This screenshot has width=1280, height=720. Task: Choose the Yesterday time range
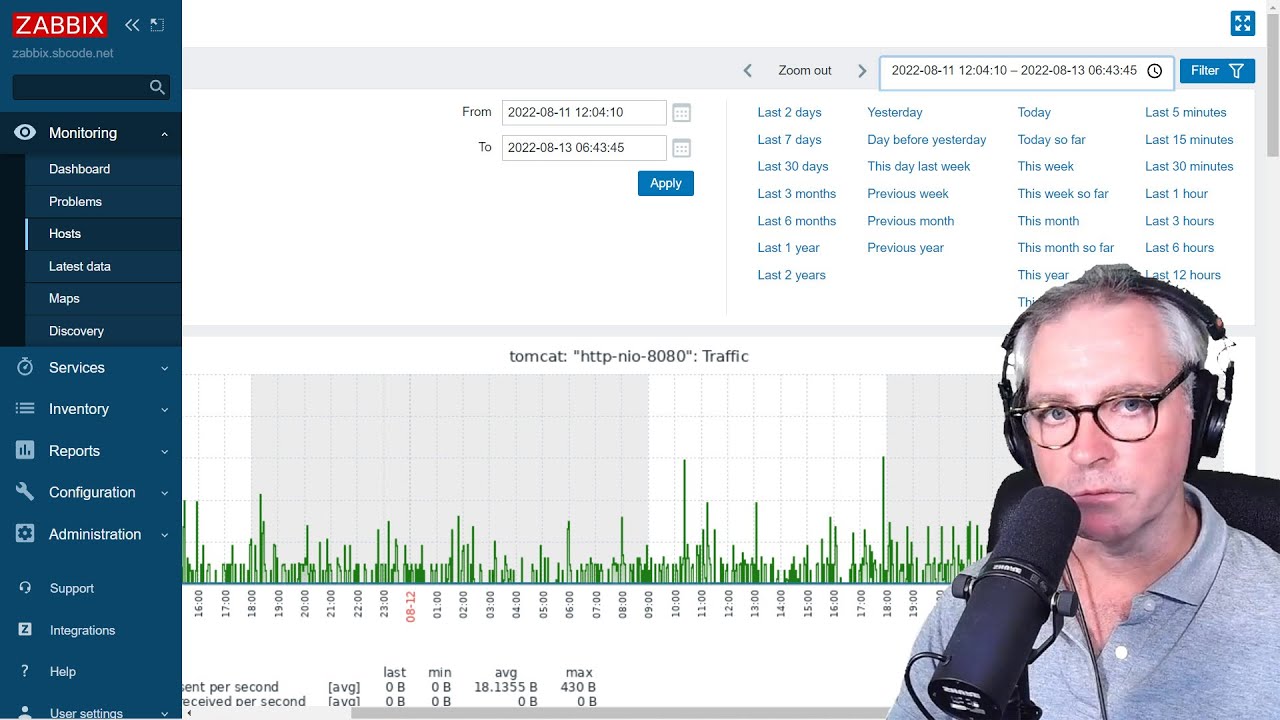point(895,112)
